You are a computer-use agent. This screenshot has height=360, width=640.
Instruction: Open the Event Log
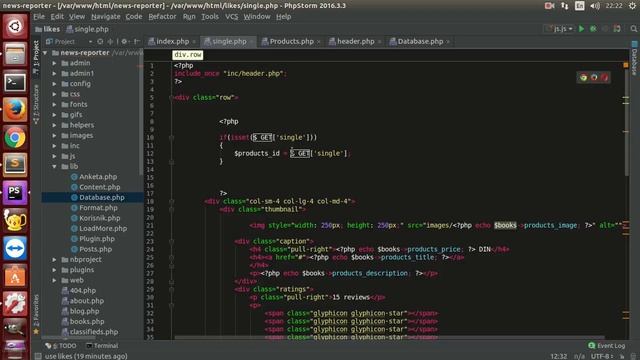tap(607, 346)
